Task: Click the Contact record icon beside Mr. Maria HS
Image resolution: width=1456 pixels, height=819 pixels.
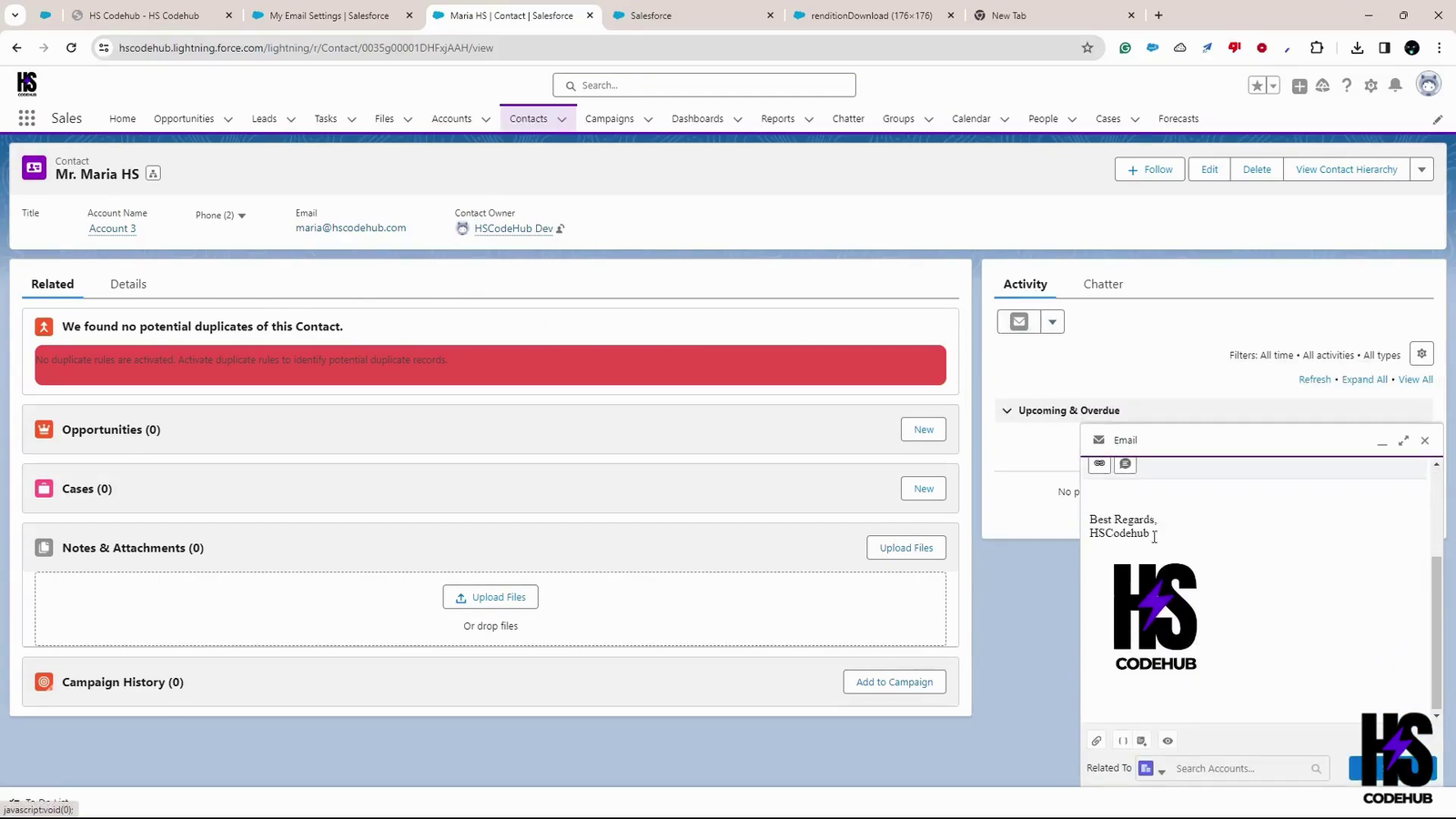Action: pos(35,168)
